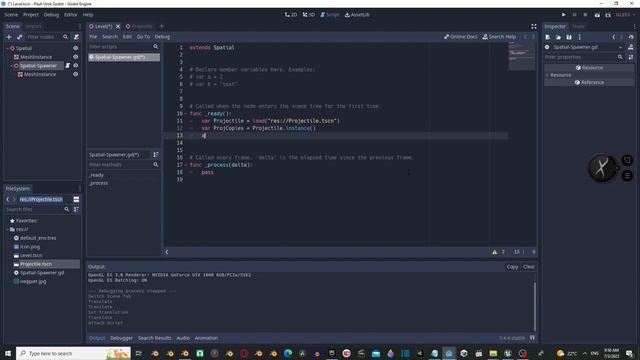Screen dimensions: 640x360
Task: Open the Editor menu
Action: (70, 15)
